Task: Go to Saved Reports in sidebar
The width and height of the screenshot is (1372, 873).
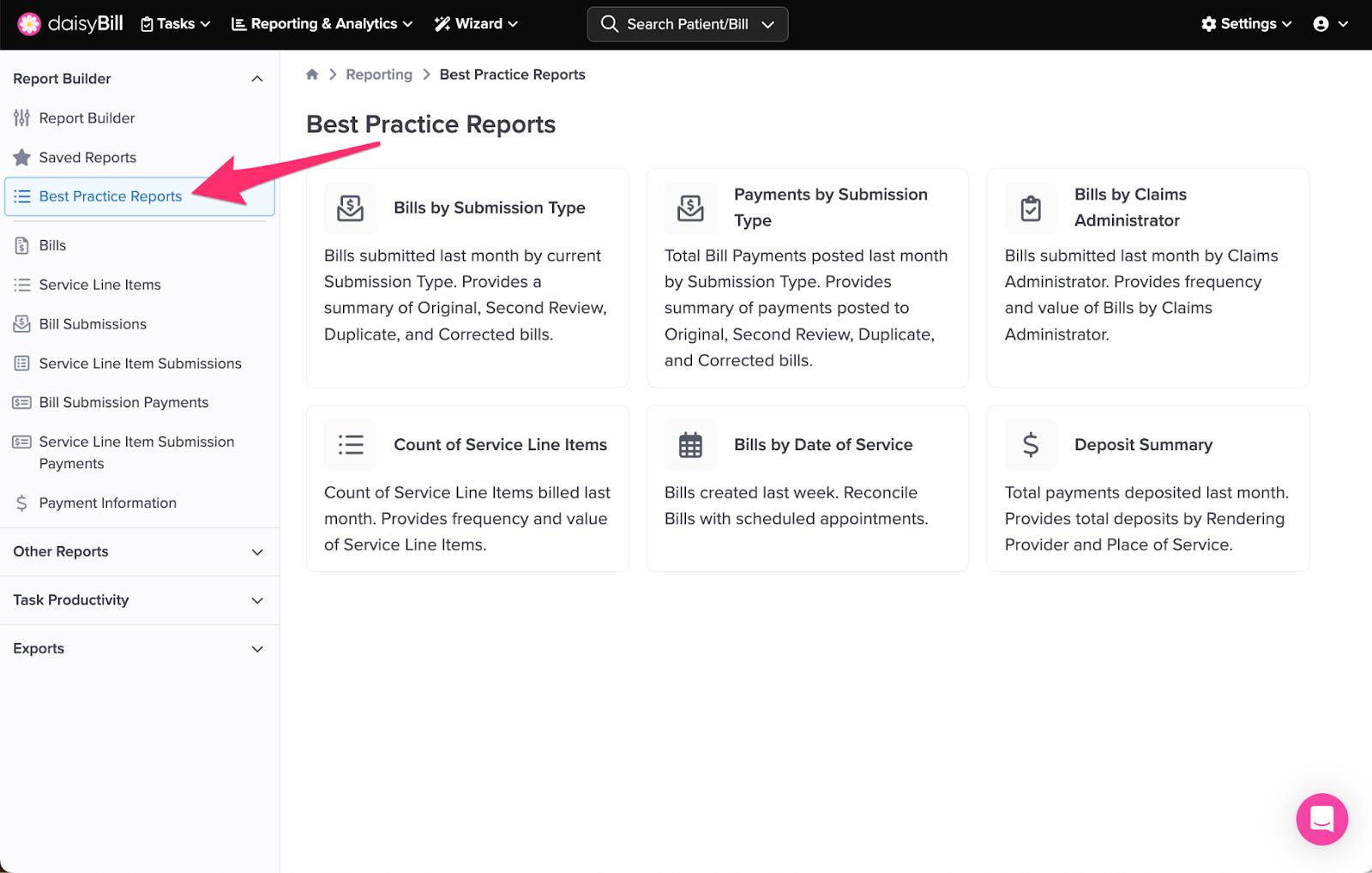Action: tap(87, 158)
